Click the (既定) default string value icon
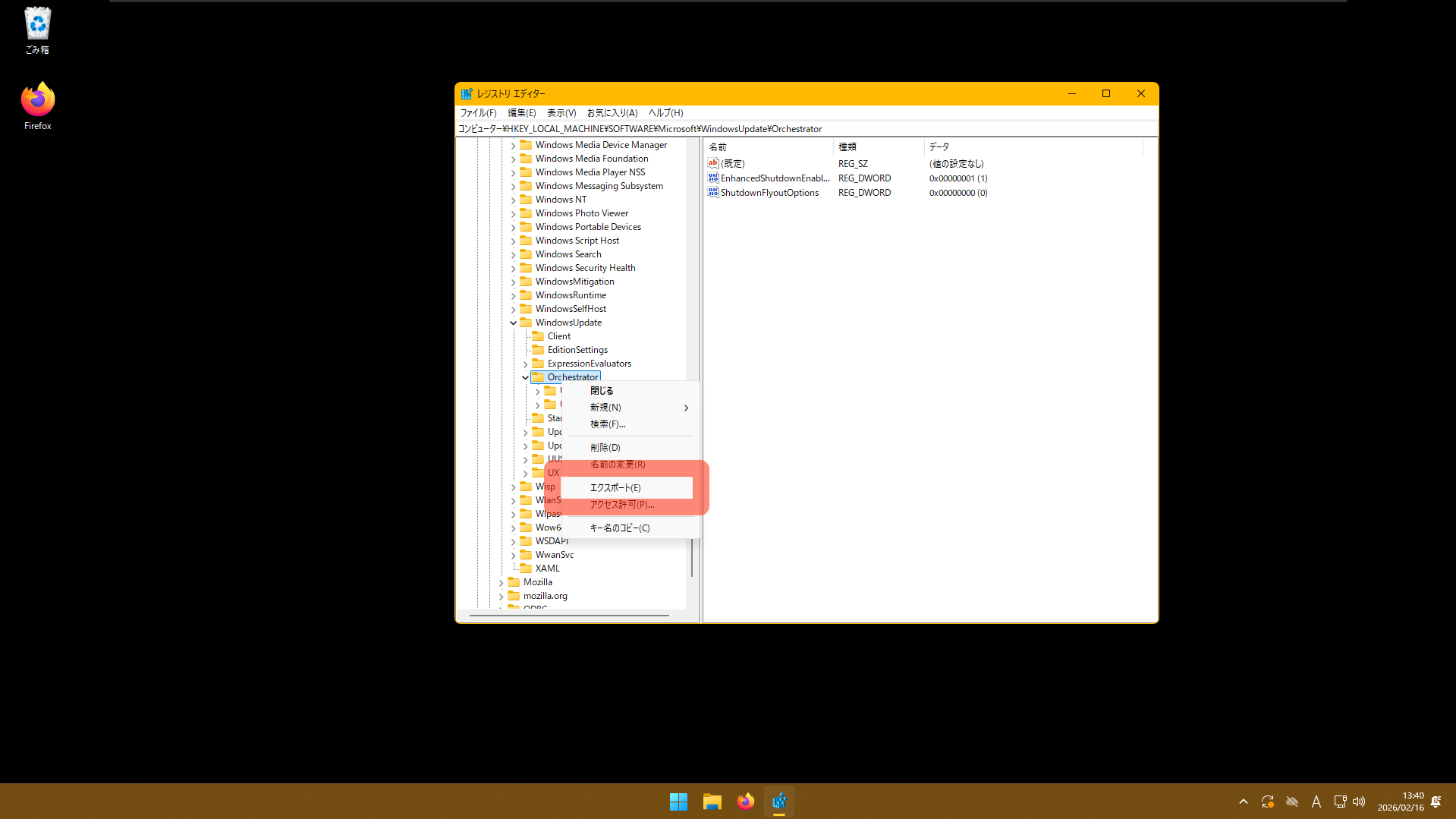The image size is (1456, 819). click(712, 164)
